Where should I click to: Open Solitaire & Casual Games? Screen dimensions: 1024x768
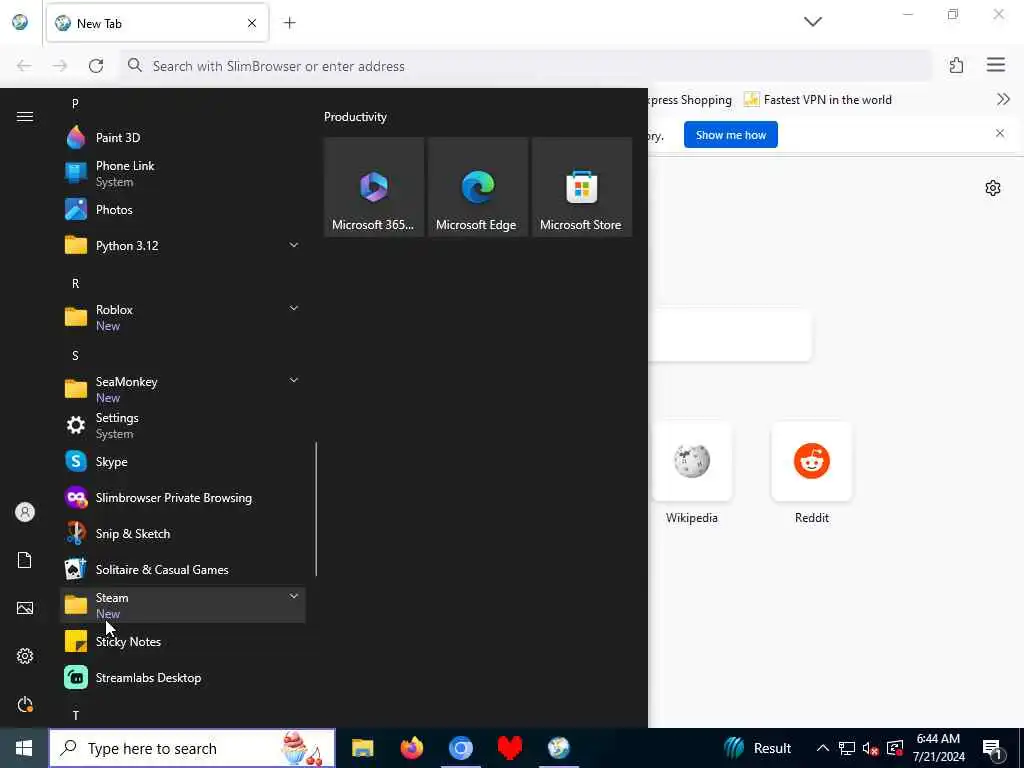coord(183,569)
